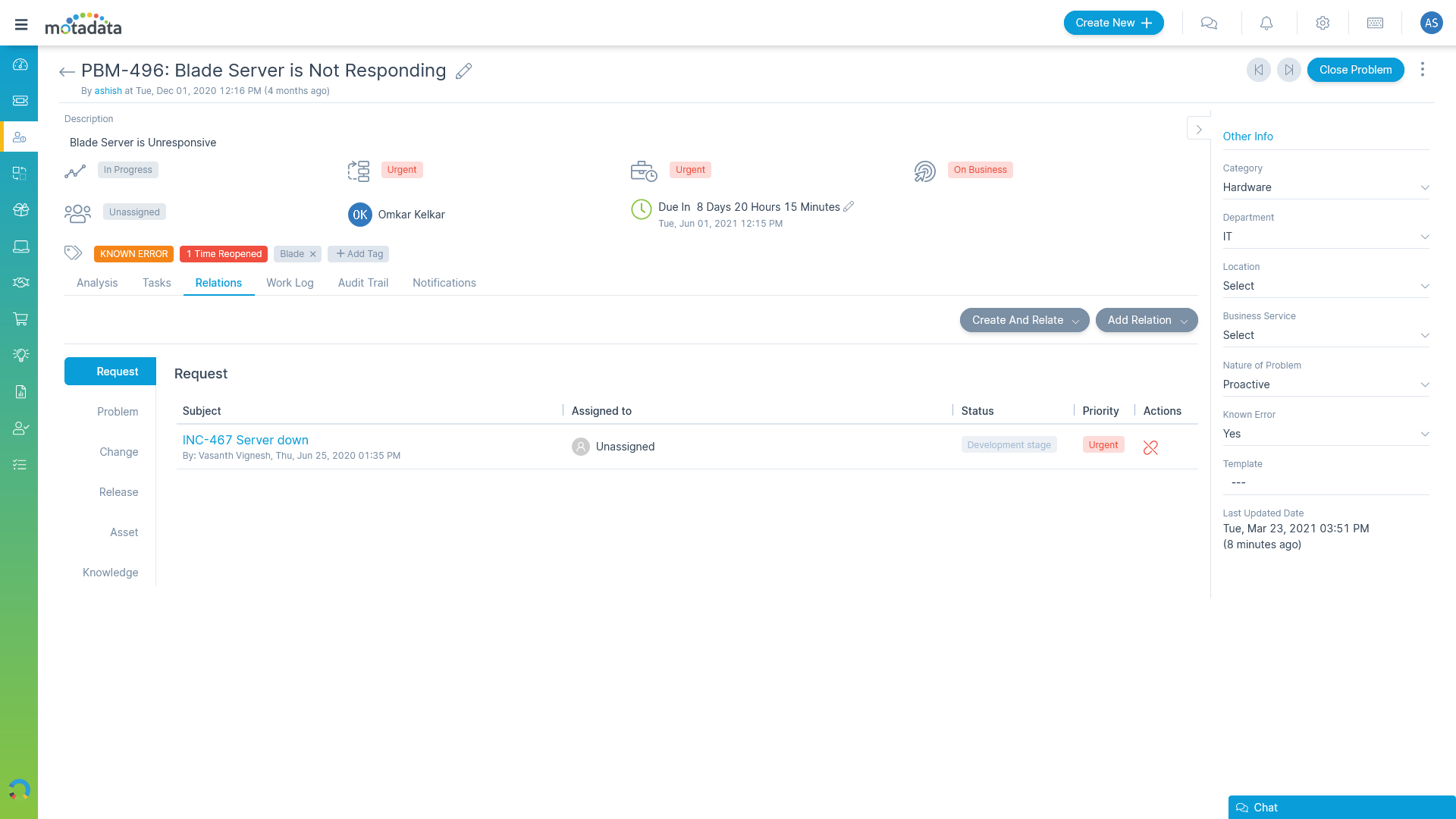Open the Department dropdown showing IT

pos(1426,237)
